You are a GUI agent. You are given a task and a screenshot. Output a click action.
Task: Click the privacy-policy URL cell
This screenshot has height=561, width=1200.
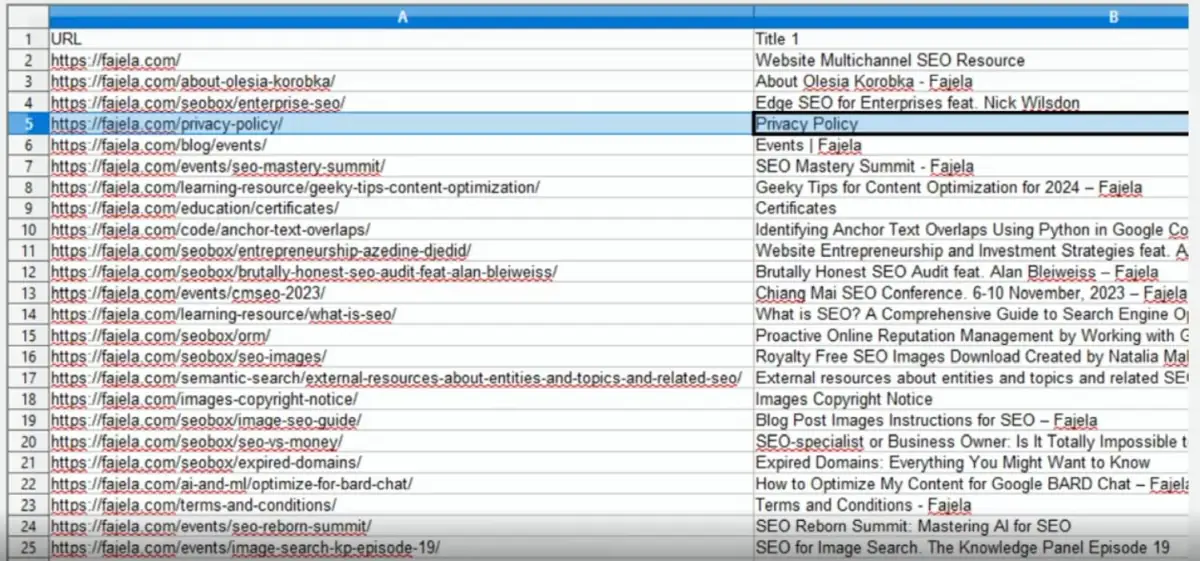coord(167,124)
